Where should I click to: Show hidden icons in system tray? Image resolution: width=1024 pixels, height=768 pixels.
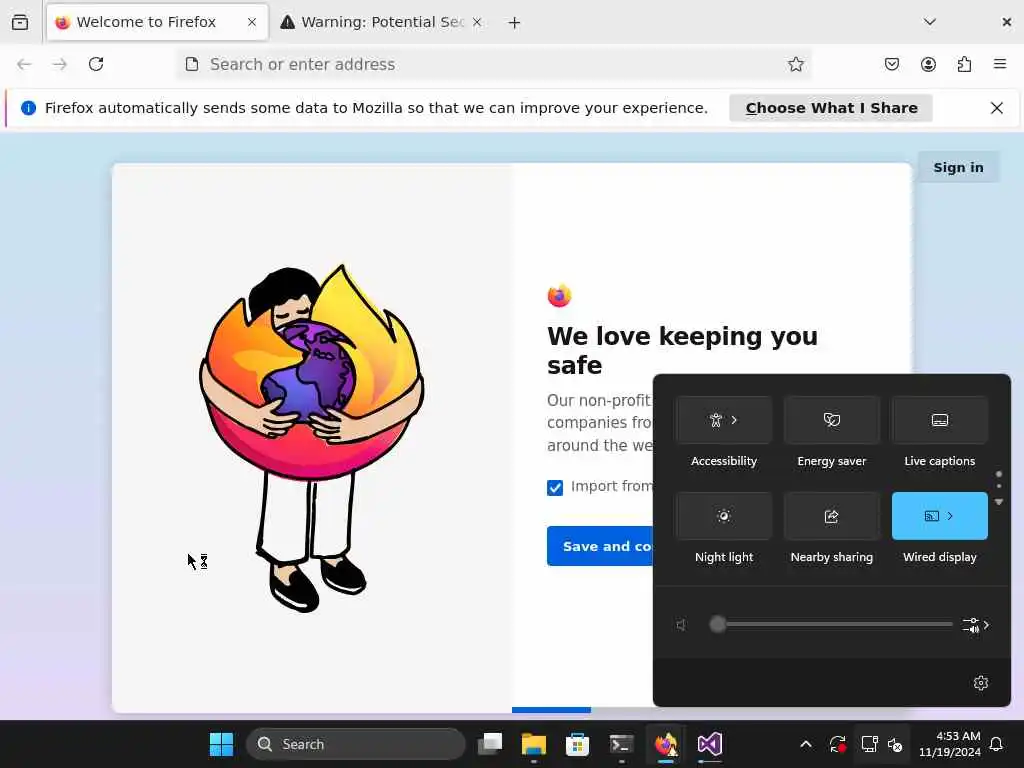[x=806, y=744]
